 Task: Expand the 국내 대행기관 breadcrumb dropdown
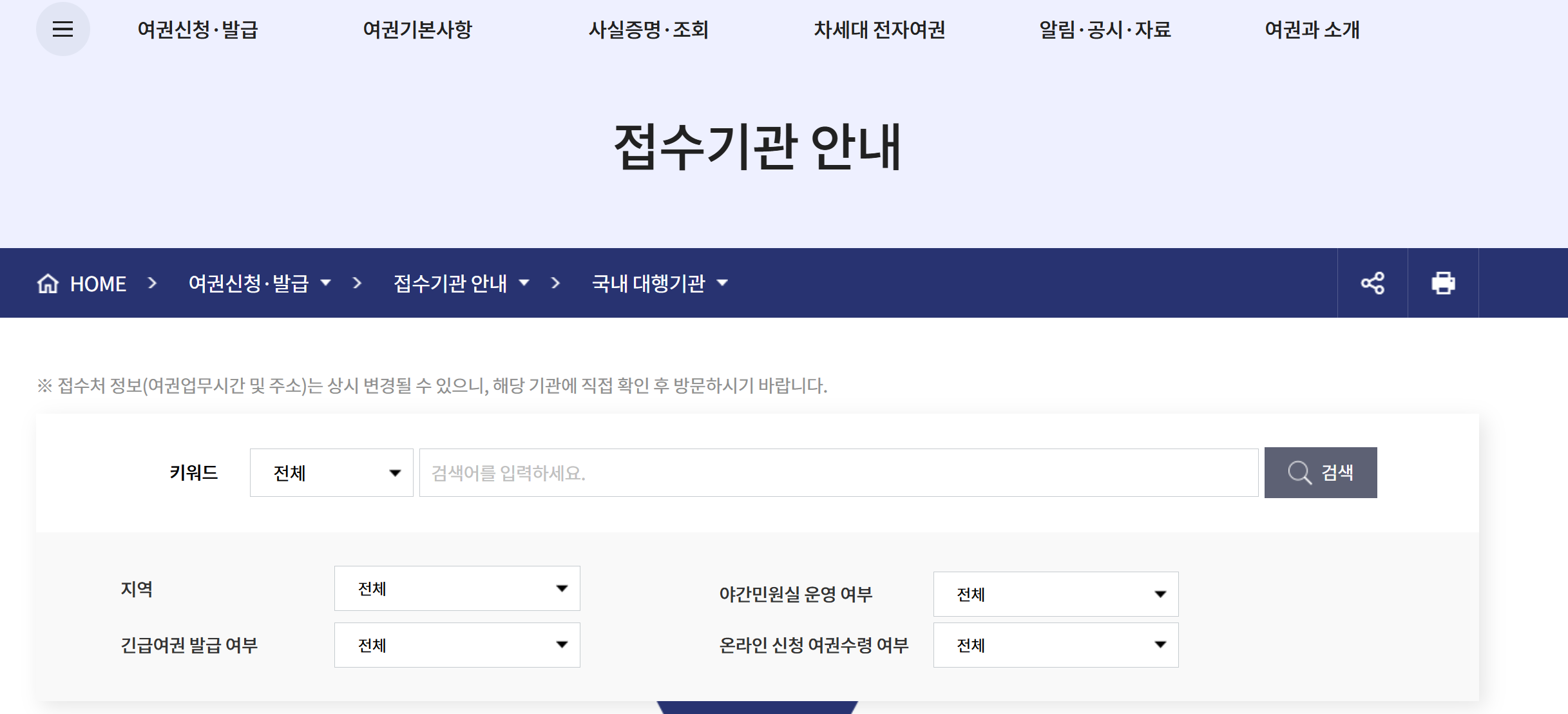[723, 283]
